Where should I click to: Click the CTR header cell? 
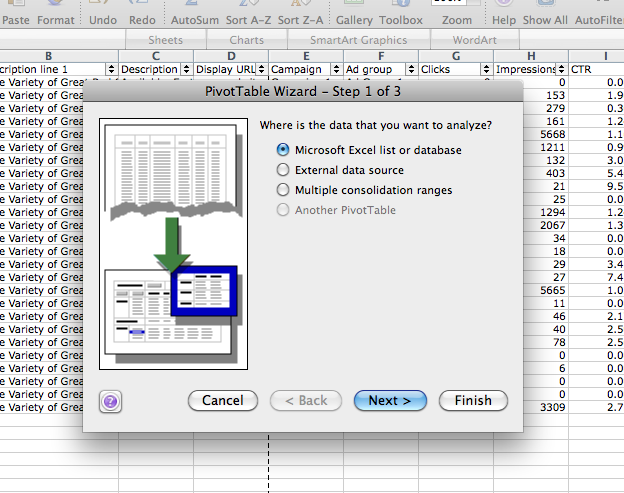tap(597, 69)
